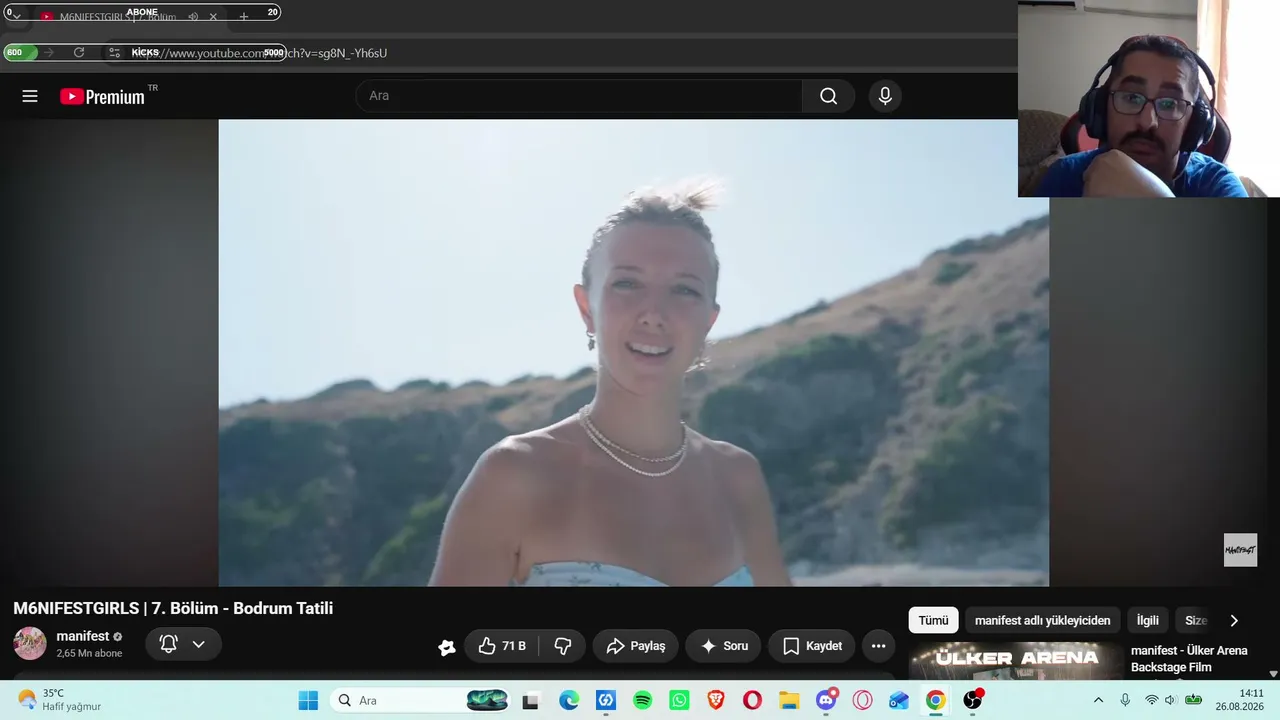Click the browser address bar URL
Viewport: 1280px width, 720px height.
coord(260,53)
